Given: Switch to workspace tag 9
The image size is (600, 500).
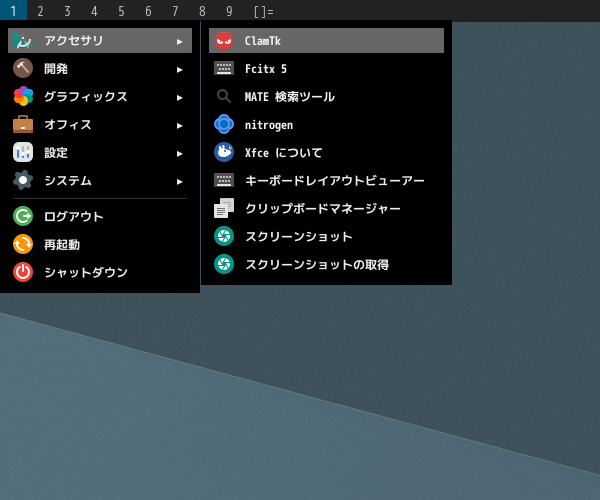Looking at the screenshot, I should coord(229,11).
